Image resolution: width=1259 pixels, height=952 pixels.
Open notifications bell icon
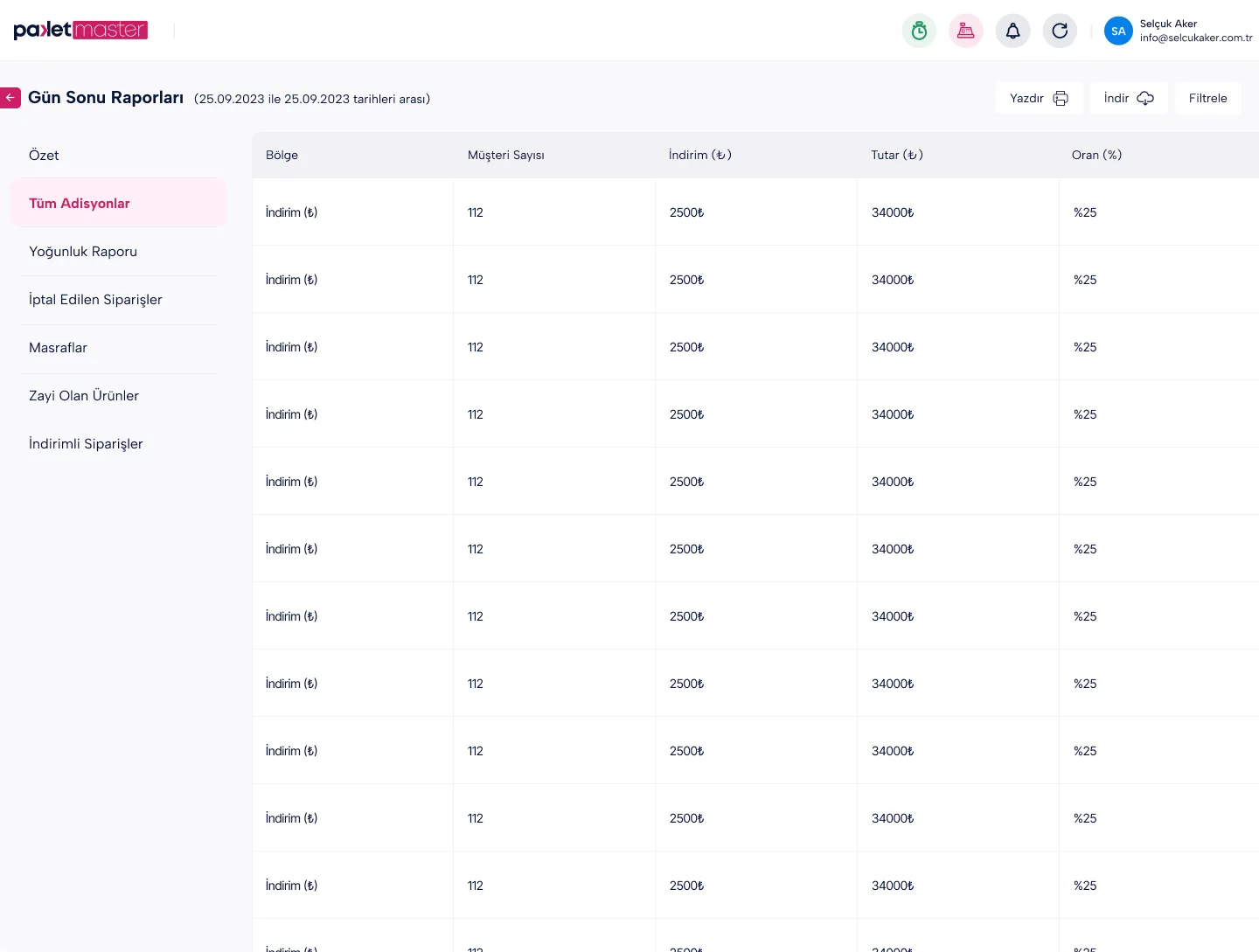coord(1012,31)
